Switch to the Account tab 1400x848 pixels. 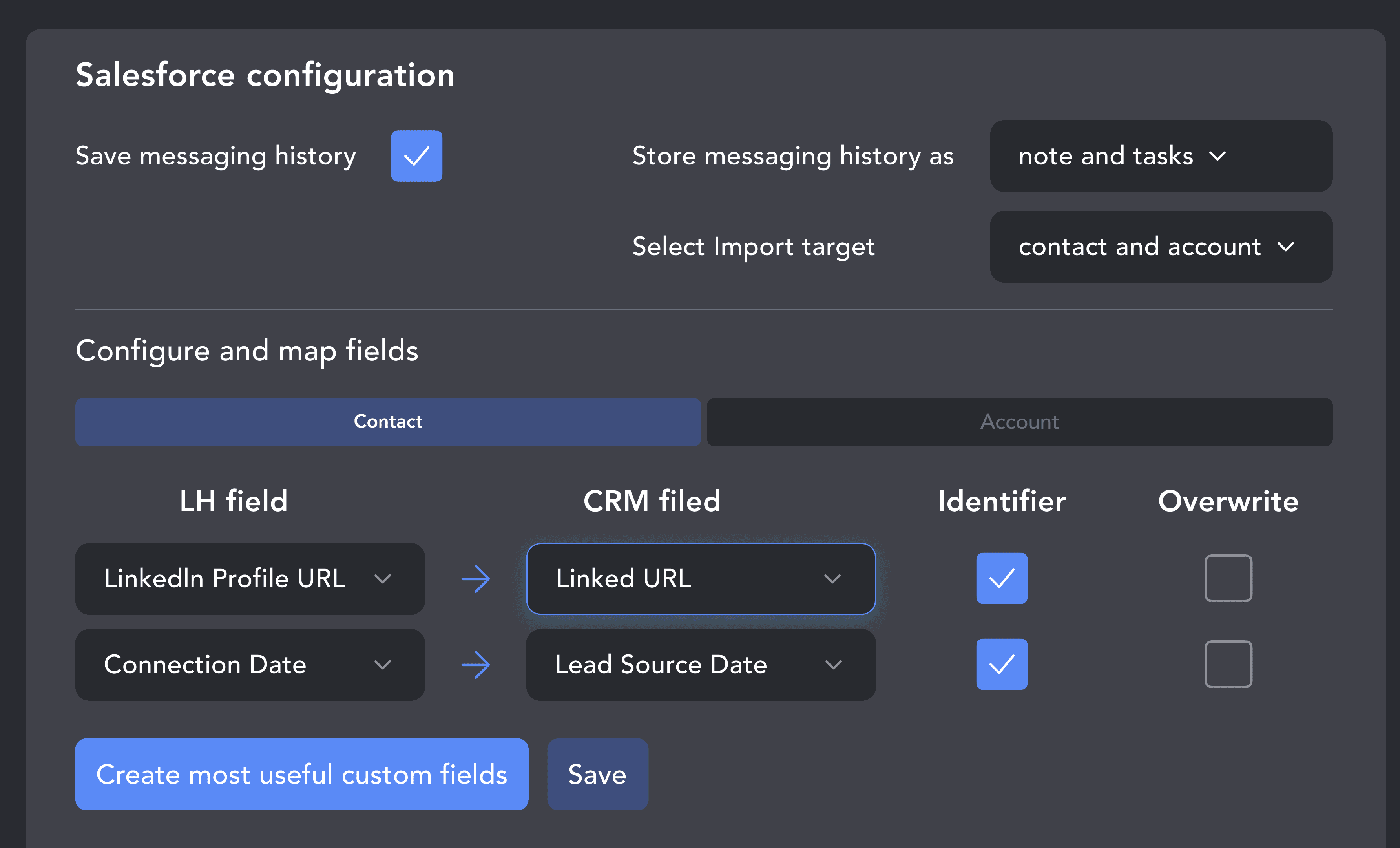1019,422
